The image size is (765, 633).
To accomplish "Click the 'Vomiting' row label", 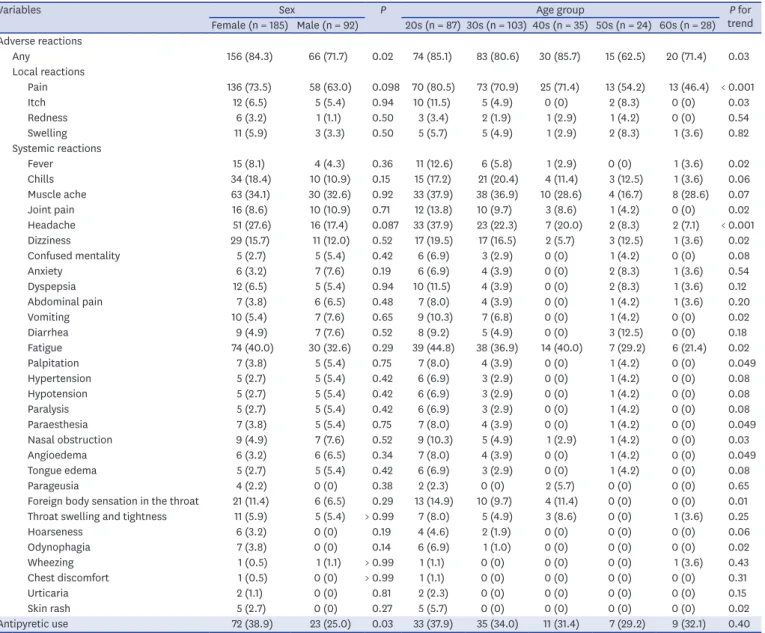I will 48,317.
